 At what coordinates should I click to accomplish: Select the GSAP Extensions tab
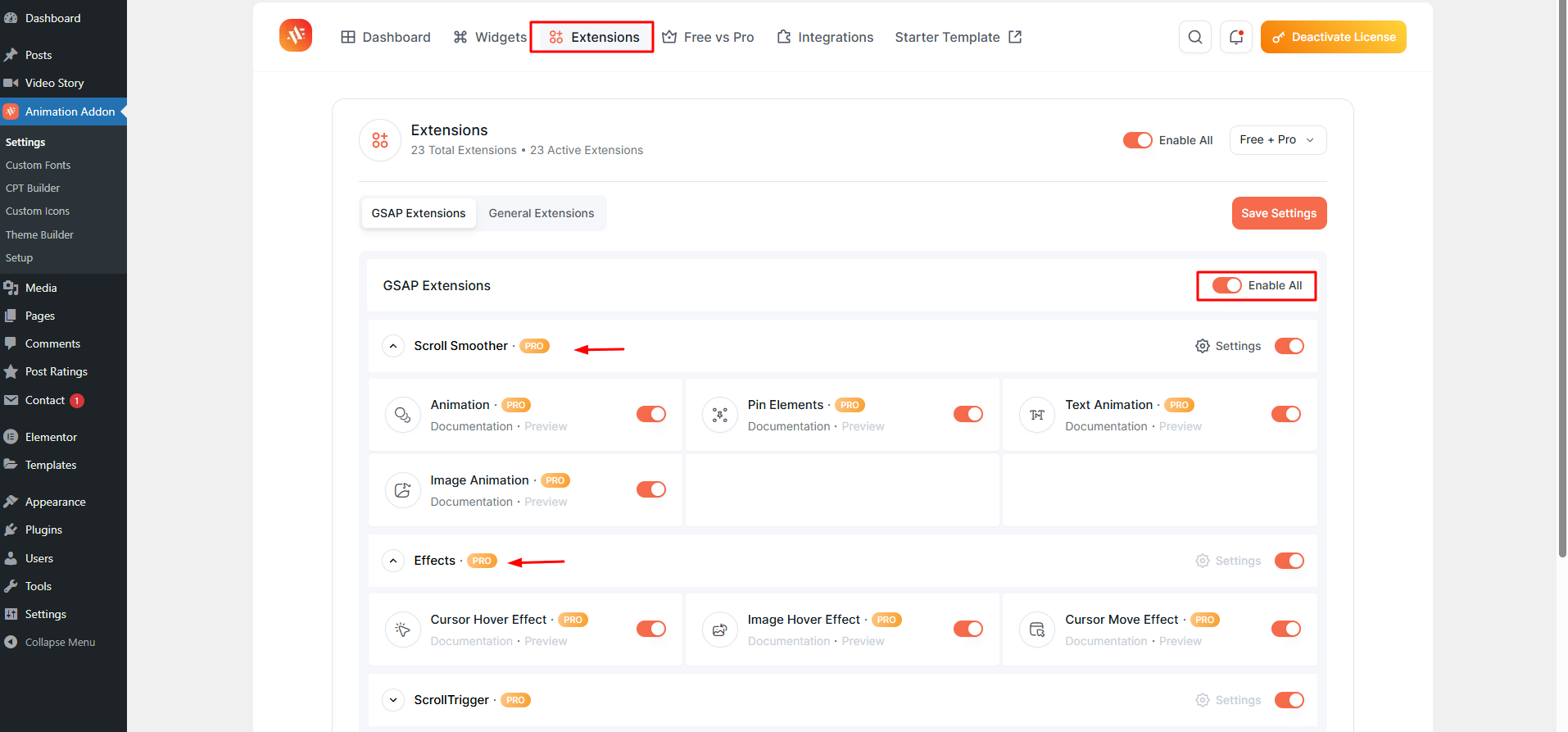coord(419,213)
